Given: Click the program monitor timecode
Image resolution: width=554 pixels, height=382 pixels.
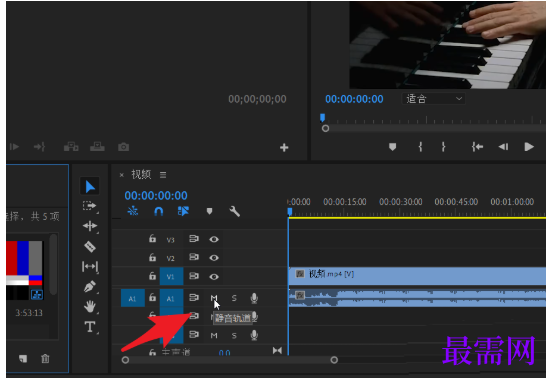Looking at the screenshot, I should pyautogui.click(x=354, y=99).
